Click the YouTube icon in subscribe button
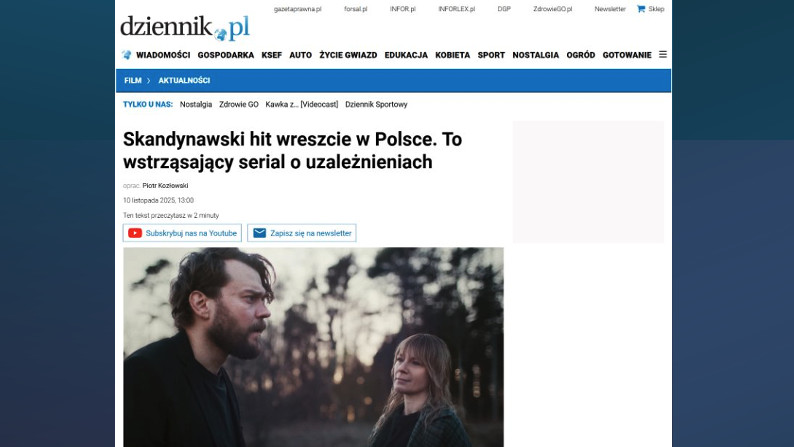 point(135,233)
